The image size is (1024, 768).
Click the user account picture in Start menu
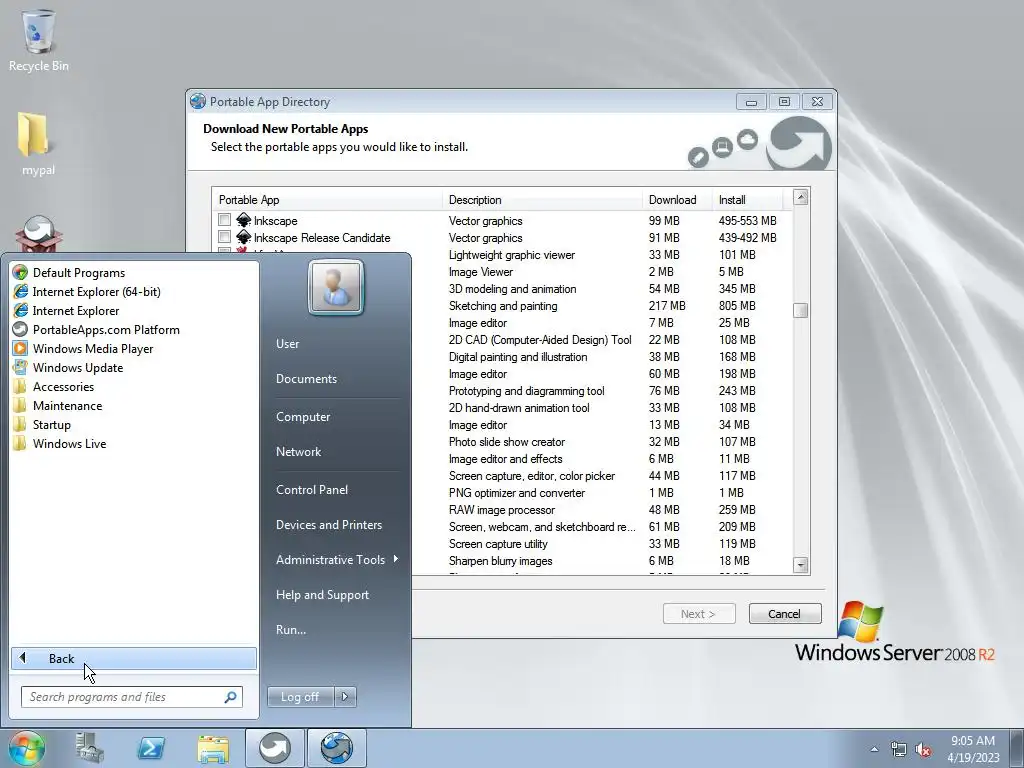click(336, 287)
